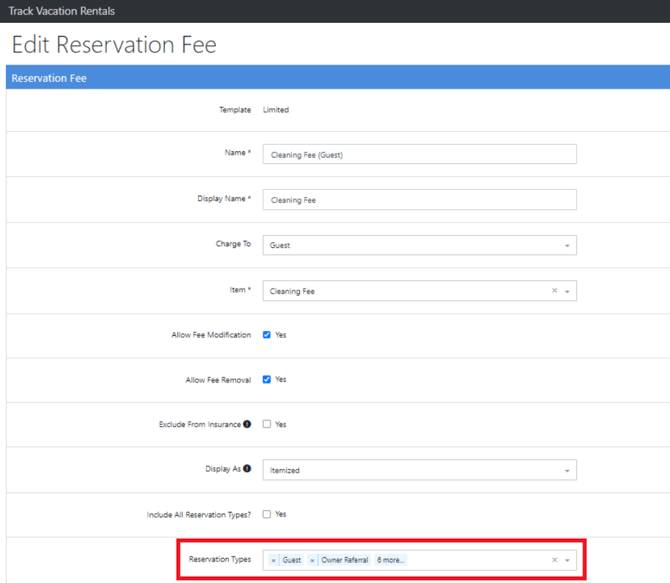Clear all selected Reservation Types
The height and width of the screenshot is (583, 670).
[555, 560]
